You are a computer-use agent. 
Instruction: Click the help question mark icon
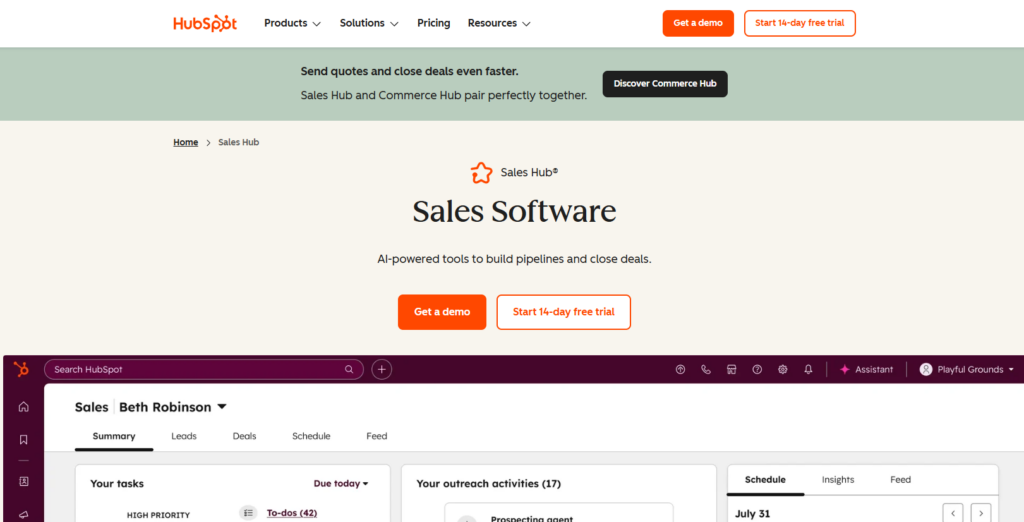click(757, 370)
